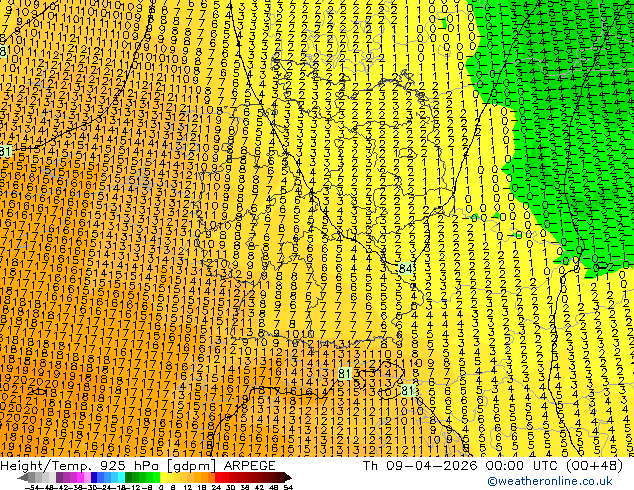Click the dark maroon right arrow tip of the legend
Viewport: 634px width, 490px height.
pos(288,477)
